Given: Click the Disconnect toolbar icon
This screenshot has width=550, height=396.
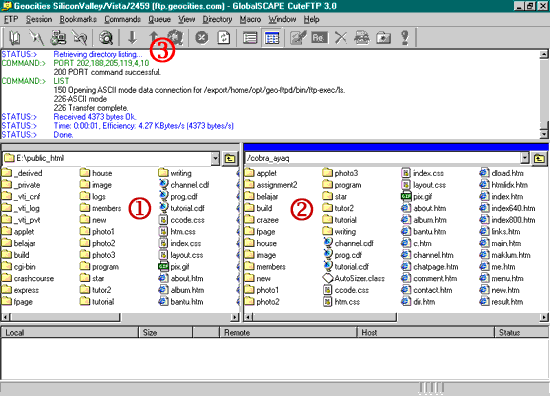Looking at the screenshot, I should pyautogui.click(x=79, y=38).
